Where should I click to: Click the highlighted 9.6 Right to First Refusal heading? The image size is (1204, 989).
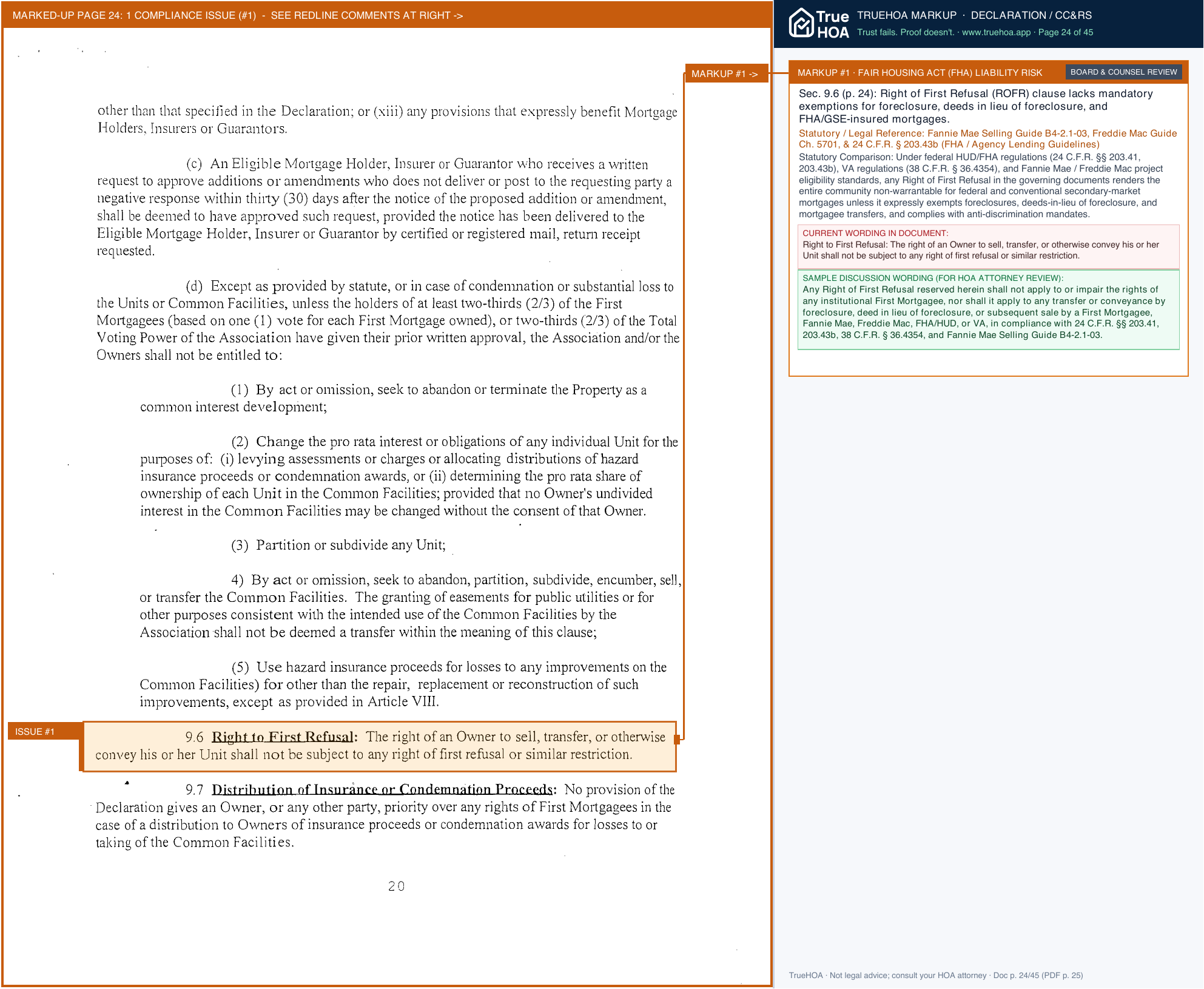(x=283, y=737)
